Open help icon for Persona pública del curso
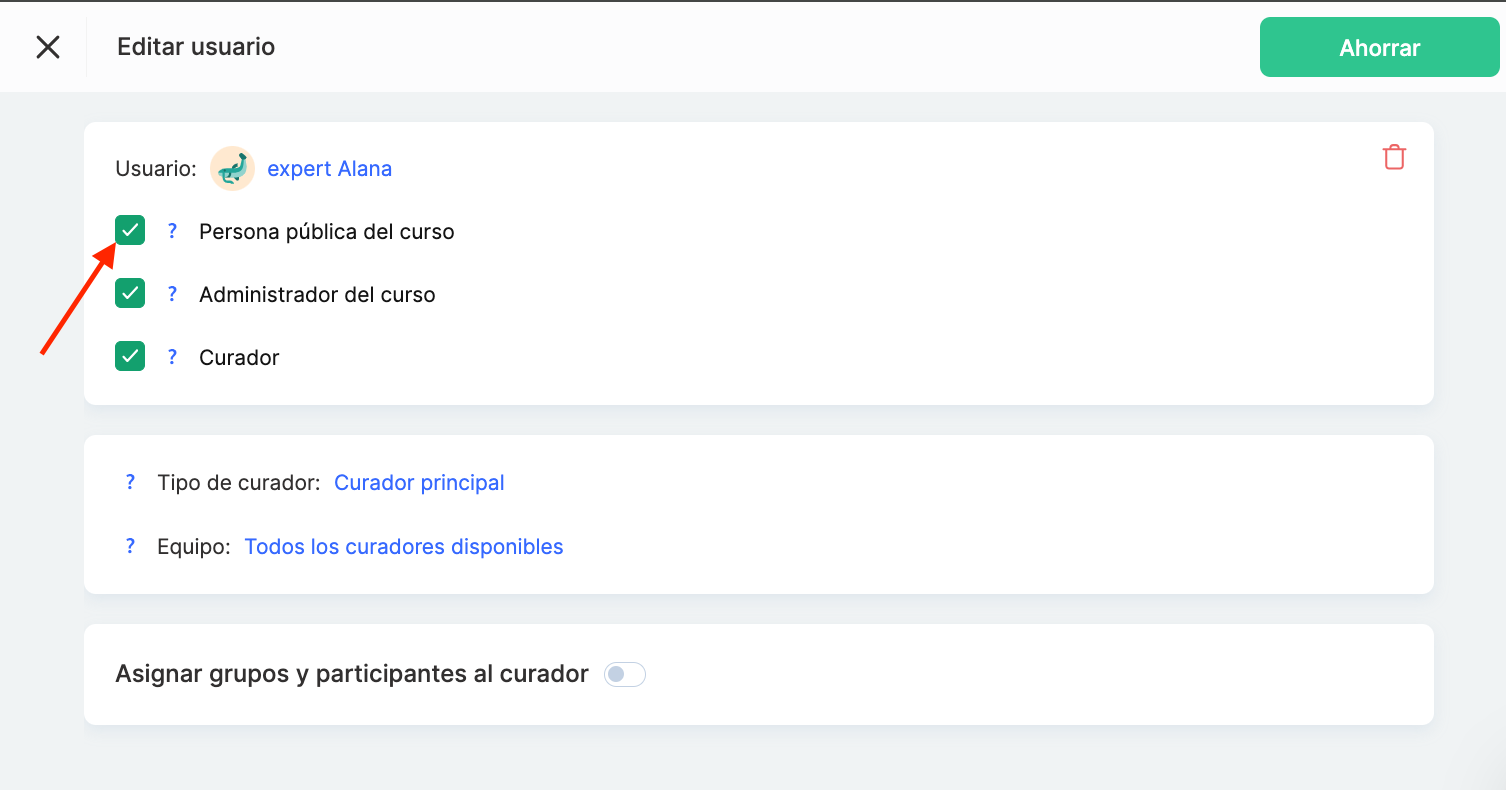This screenshot has height=790, width=1506. coord(172,231)
